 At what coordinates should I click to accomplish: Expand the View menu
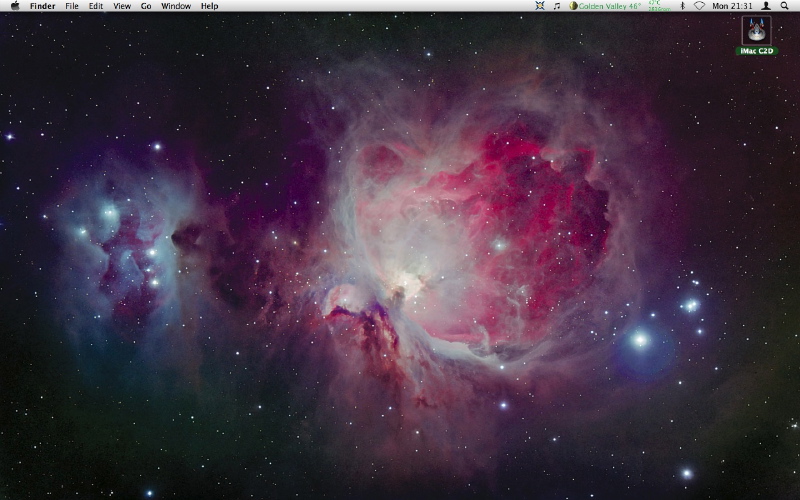pyautogui.click(x=122, y=6)
